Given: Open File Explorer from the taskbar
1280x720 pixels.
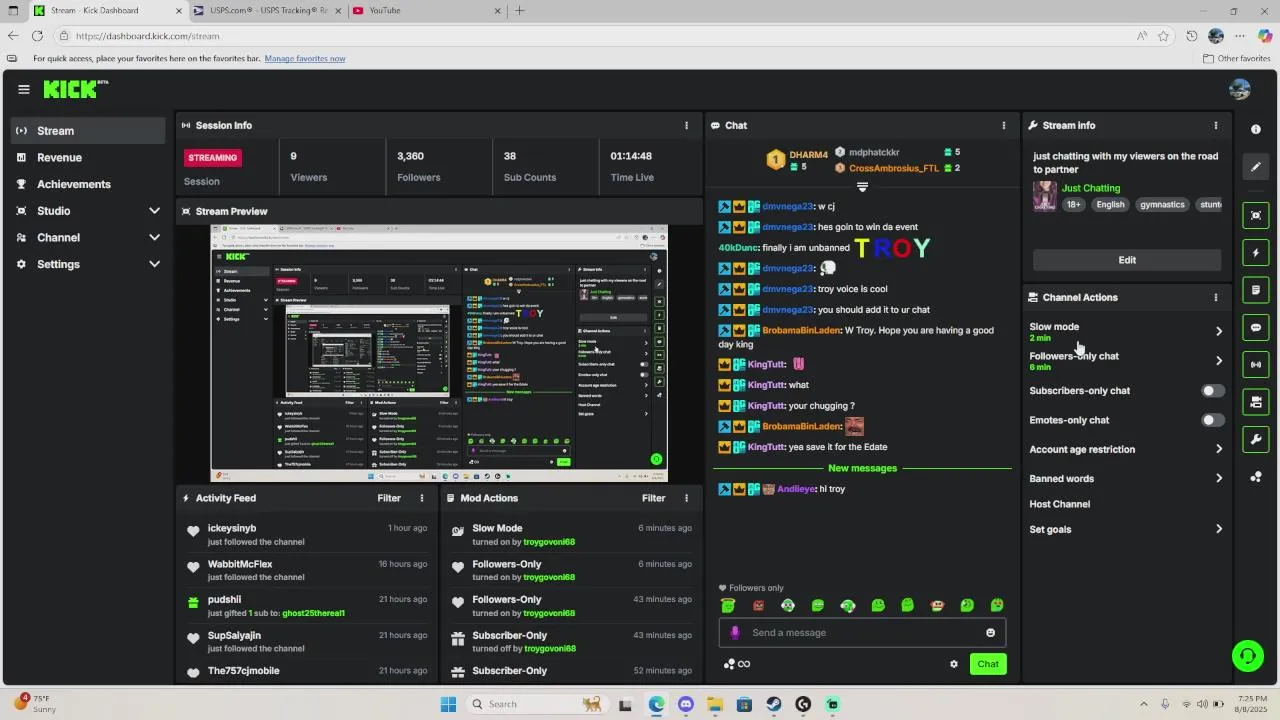Looking at the screenshot, I should (x=715, y=704).
